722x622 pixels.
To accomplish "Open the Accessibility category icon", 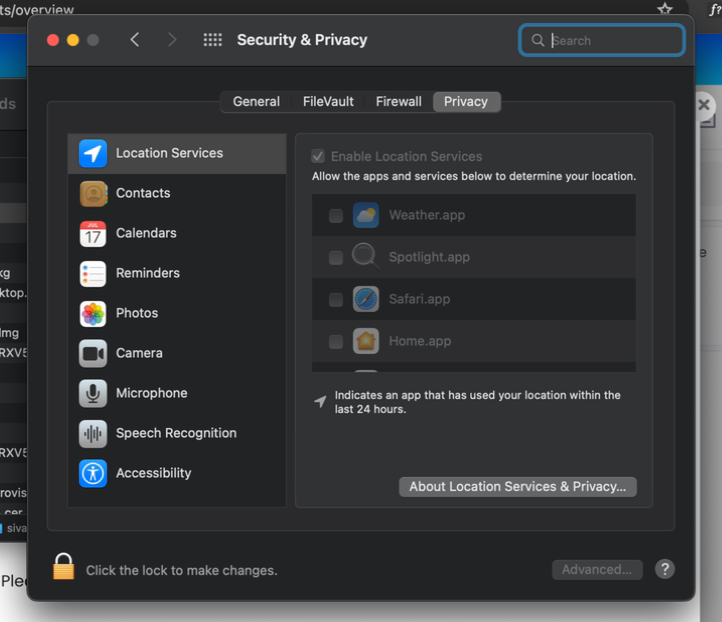I will 93,473.
